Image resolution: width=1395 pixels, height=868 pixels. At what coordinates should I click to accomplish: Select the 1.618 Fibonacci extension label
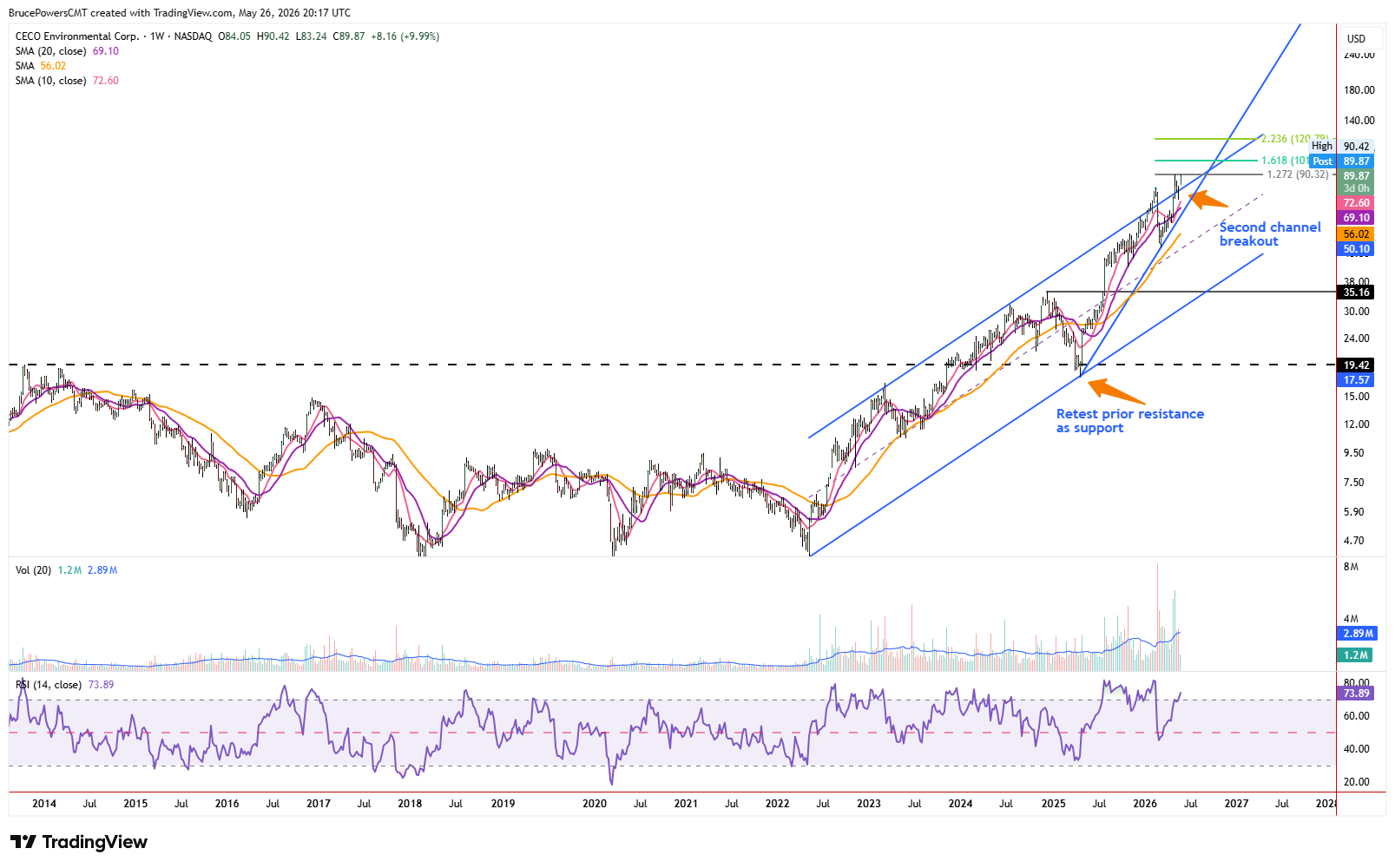[1285, 161]
